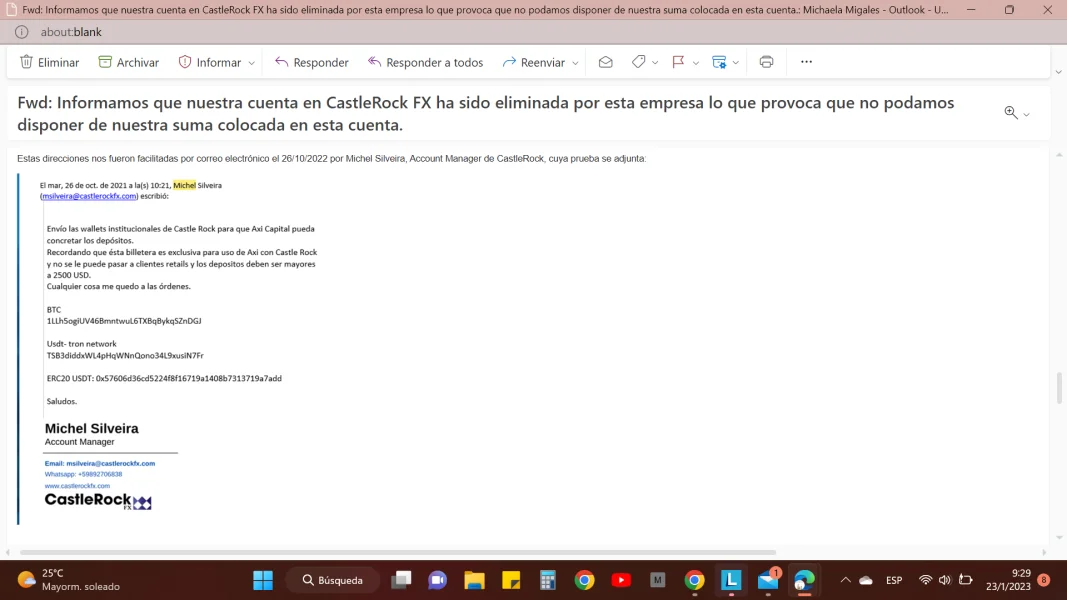The width and height of the screenshot is (1067, 600).
Task: Expand the zoom dropdown chevron
Action: pyautogui.click(x=1026, y=114)
